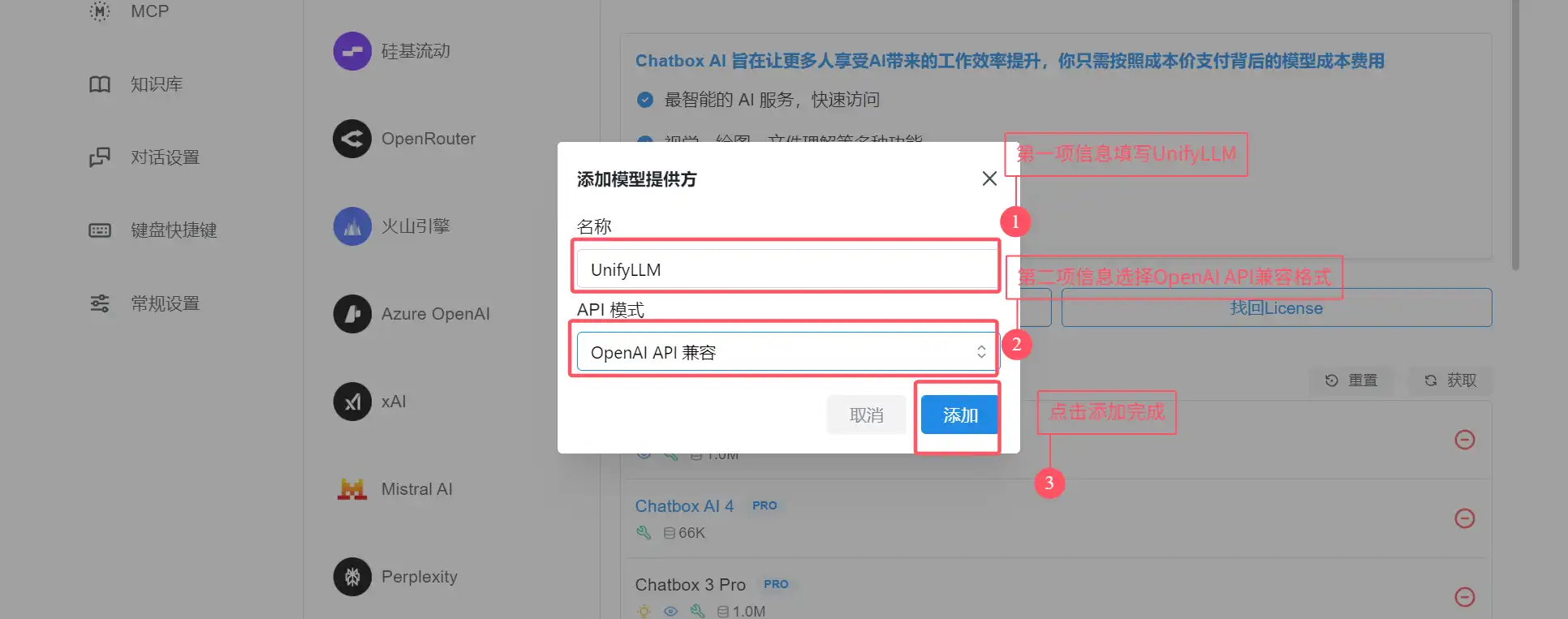The width and height of the screenshot is (1568, 619).
Task: Click the MCP sidebar icon
Action: pos(100,11)
